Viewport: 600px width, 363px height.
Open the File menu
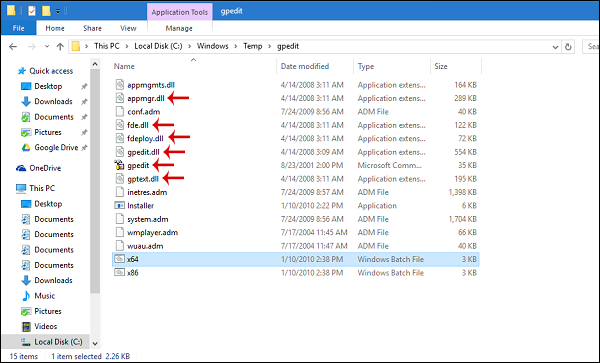pos(18,28)
